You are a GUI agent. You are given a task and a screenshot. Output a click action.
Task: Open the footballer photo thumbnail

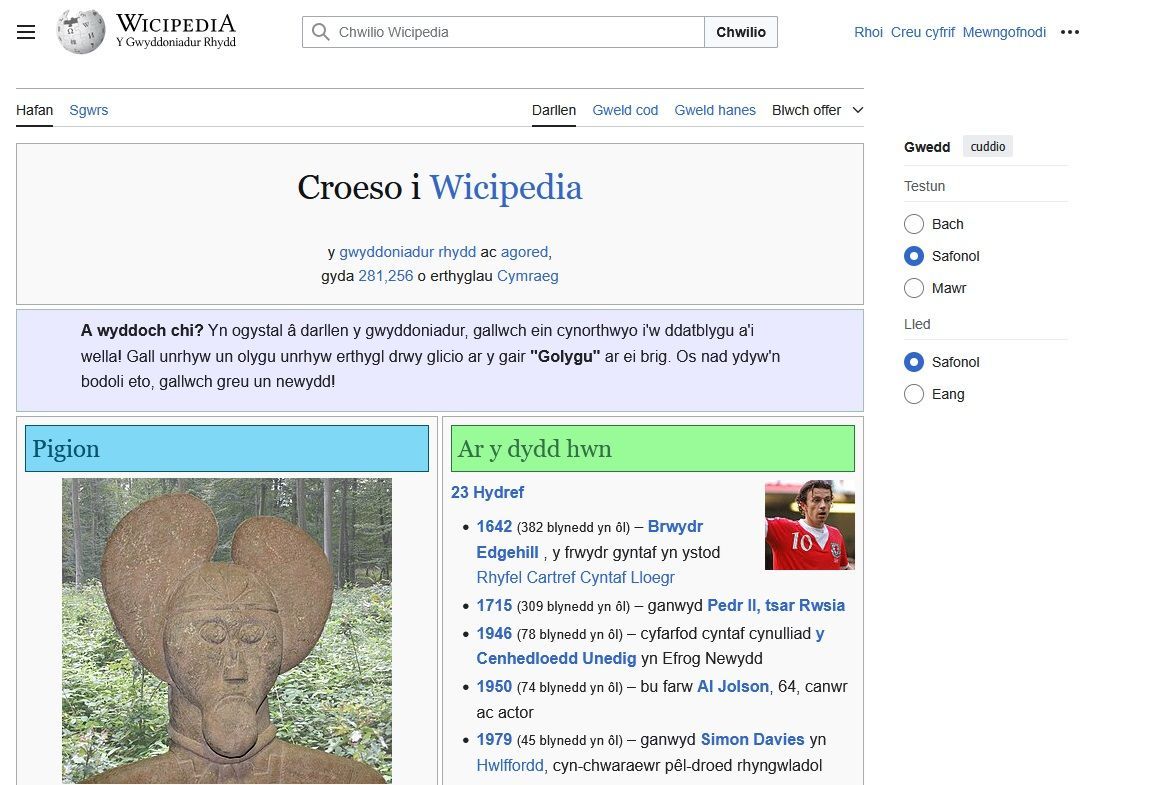click(810, 525)
